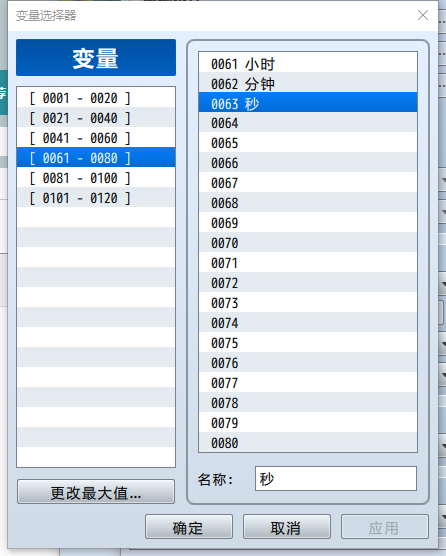This screenshot has height=556, width=446.
Task: Select range [ 0021 - 0040 ]
Action: 96,117
